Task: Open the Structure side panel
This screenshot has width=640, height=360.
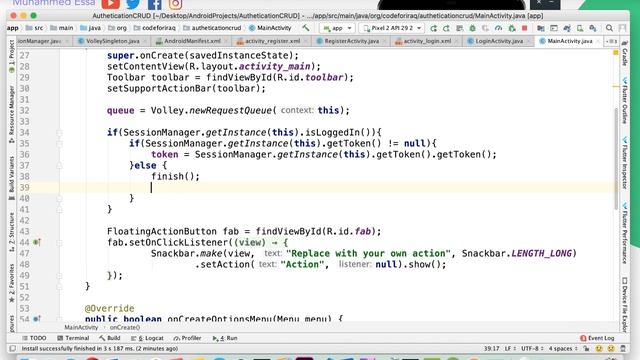Action: (11, 232)
